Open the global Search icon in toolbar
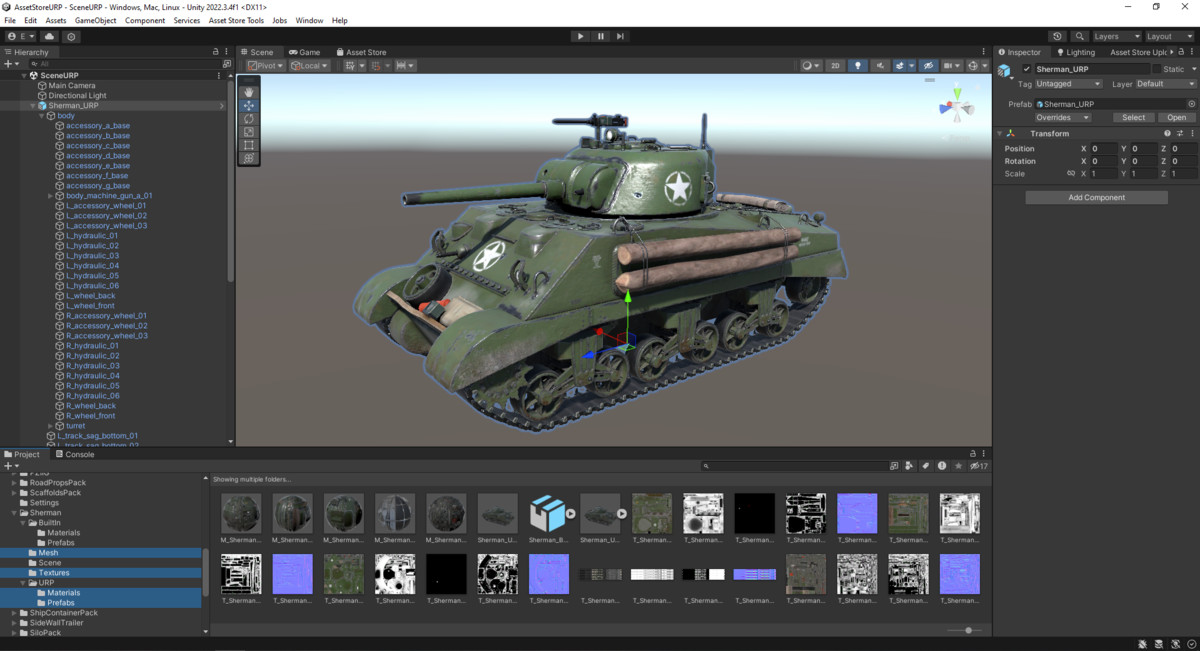Viewport: 1200px width, 651px height. coord(1080,36)
